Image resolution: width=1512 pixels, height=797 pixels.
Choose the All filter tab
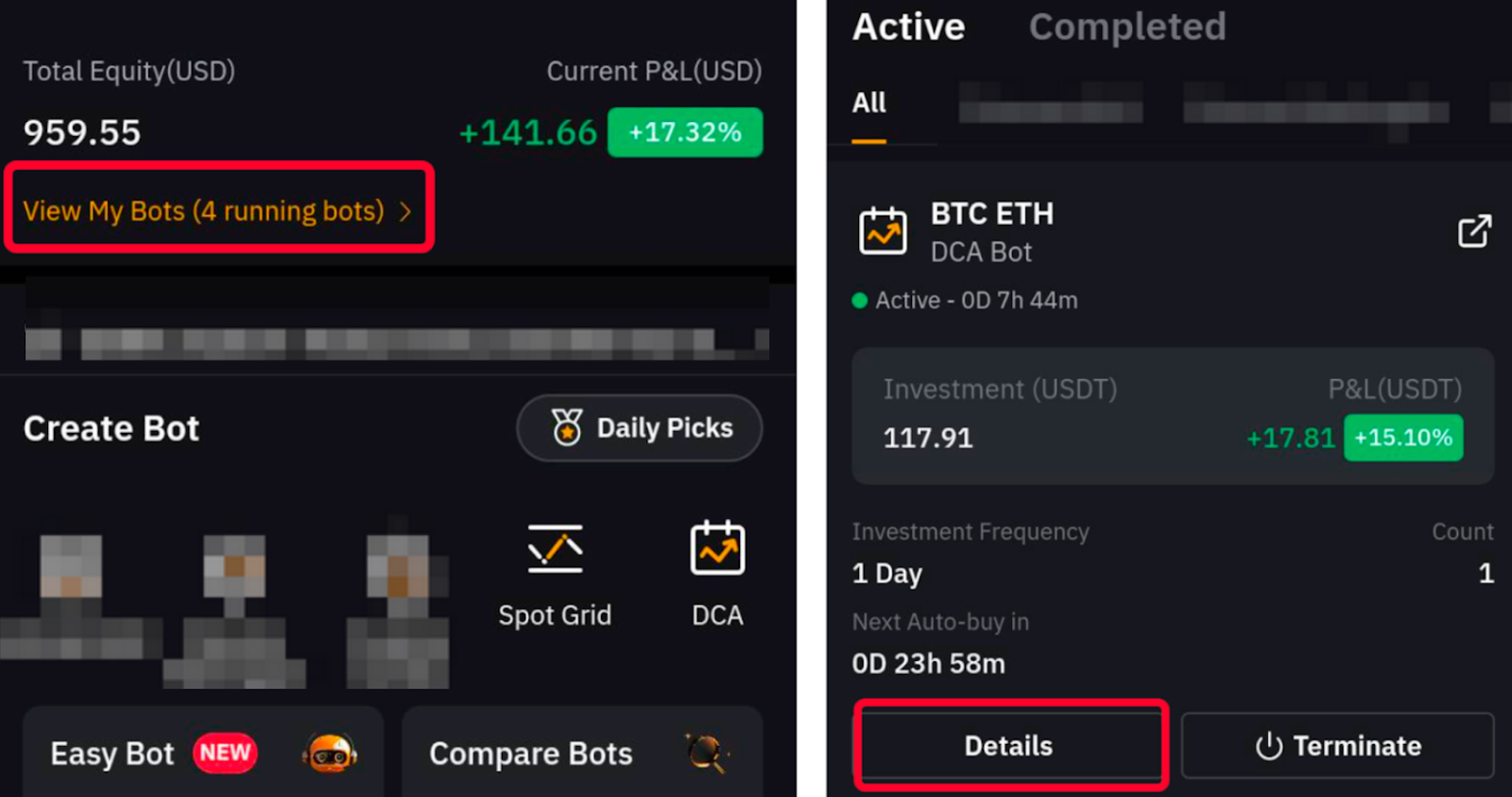pos(868,103)
